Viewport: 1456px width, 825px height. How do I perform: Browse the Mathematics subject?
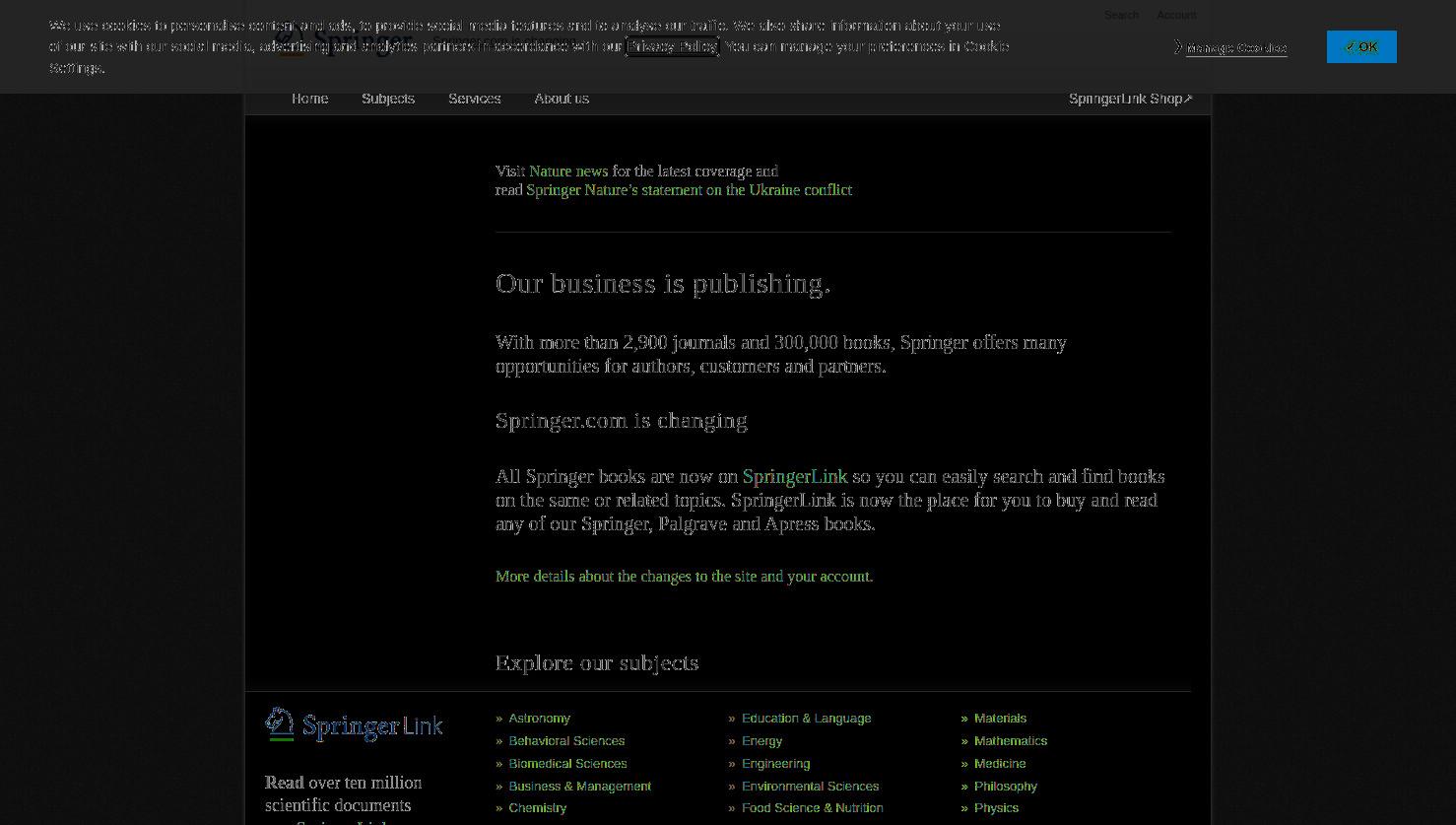[x=1011, y=741]
